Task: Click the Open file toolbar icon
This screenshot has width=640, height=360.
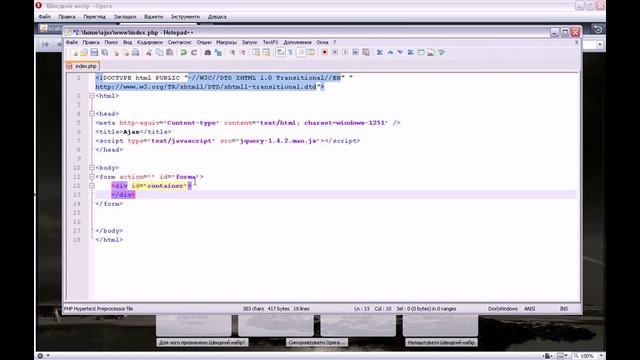Action: click(x=84, y=53)
